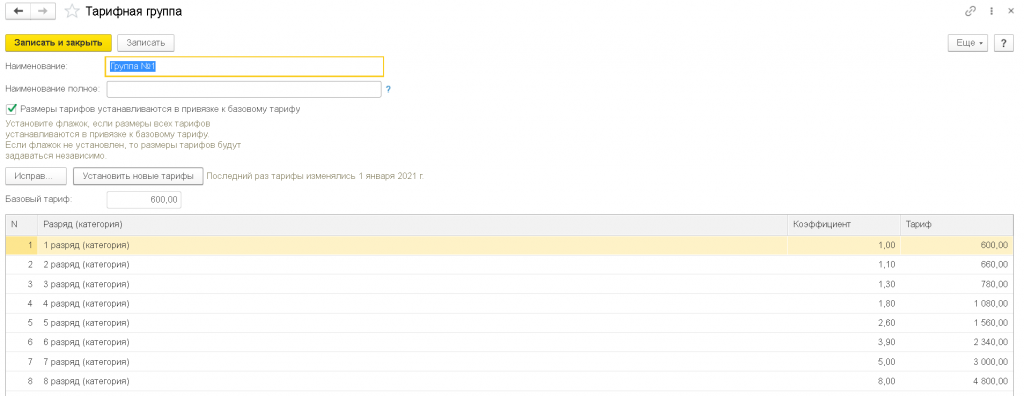The width and height of the screenshot is (1024, 396).
Task: Show hint next to Наименование полное field
Action: [x=388, y=89]
